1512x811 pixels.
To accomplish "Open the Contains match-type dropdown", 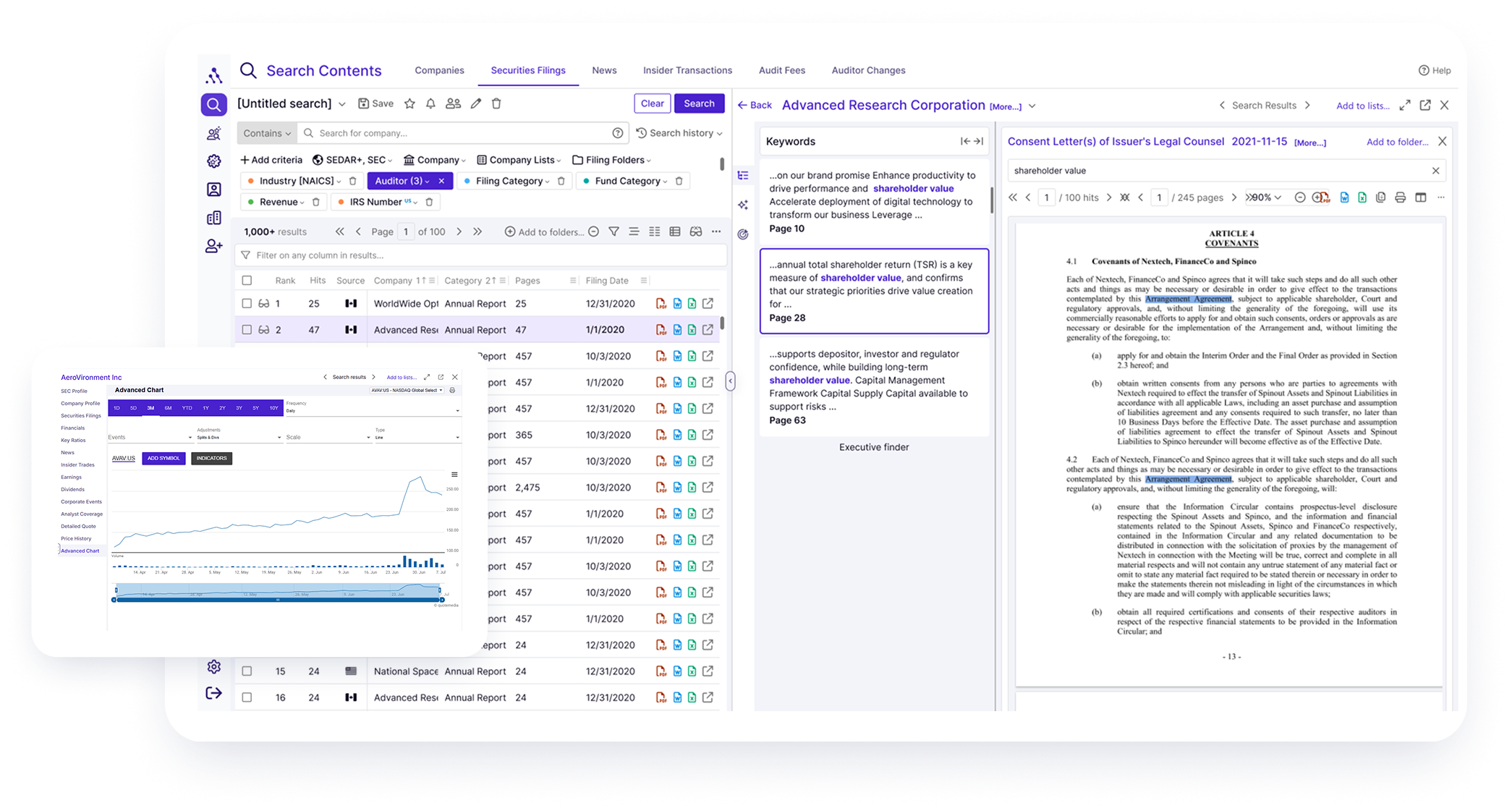I will tap(266, 133).
